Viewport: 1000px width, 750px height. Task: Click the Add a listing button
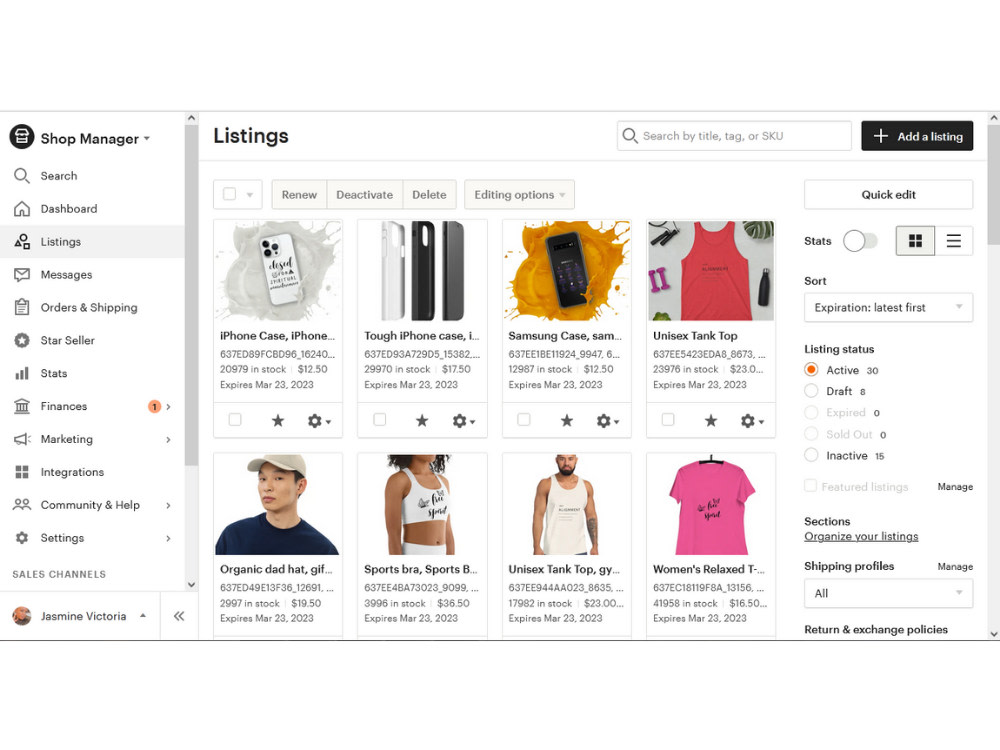coord(917,136)
